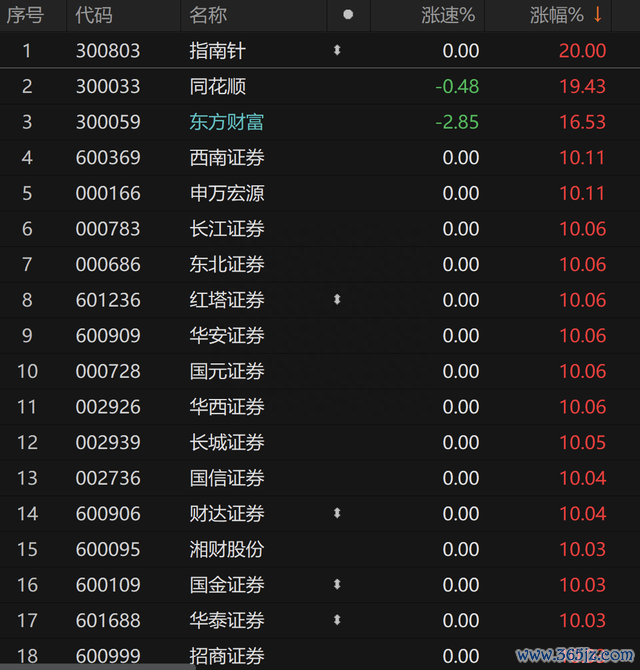Click stock code 300803
640x670 pixels.
click(108, 51)
